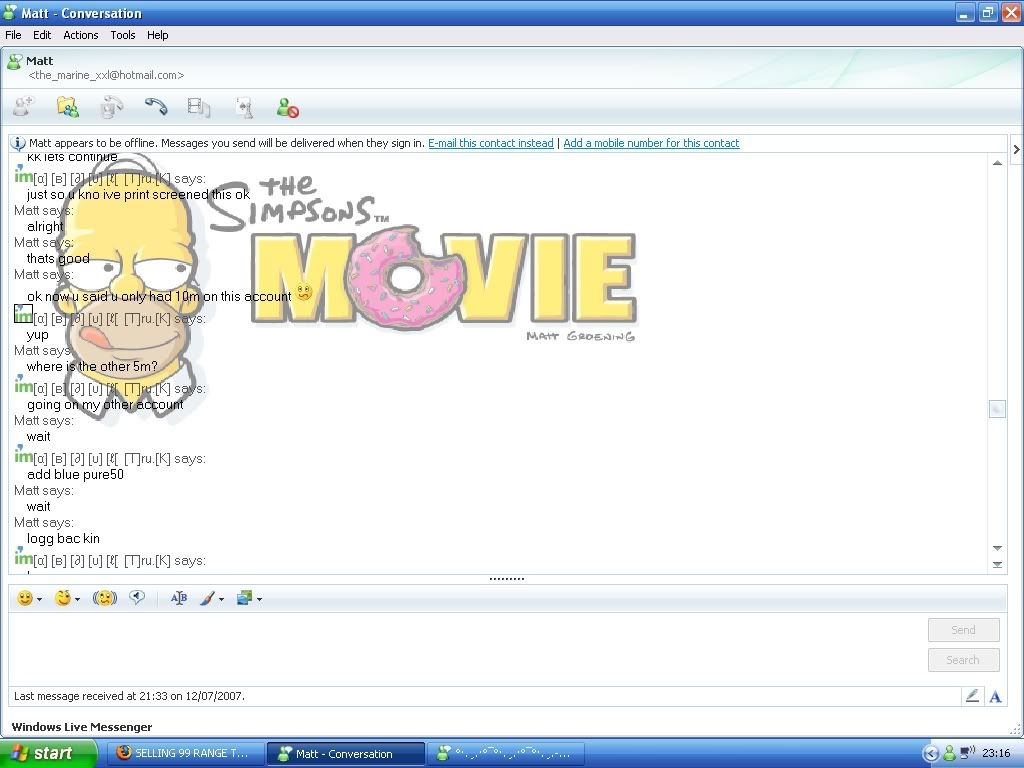The image size is (1024, 768).
Task: Switch to text typing mode with the A icon
Action: coord(995,696)
